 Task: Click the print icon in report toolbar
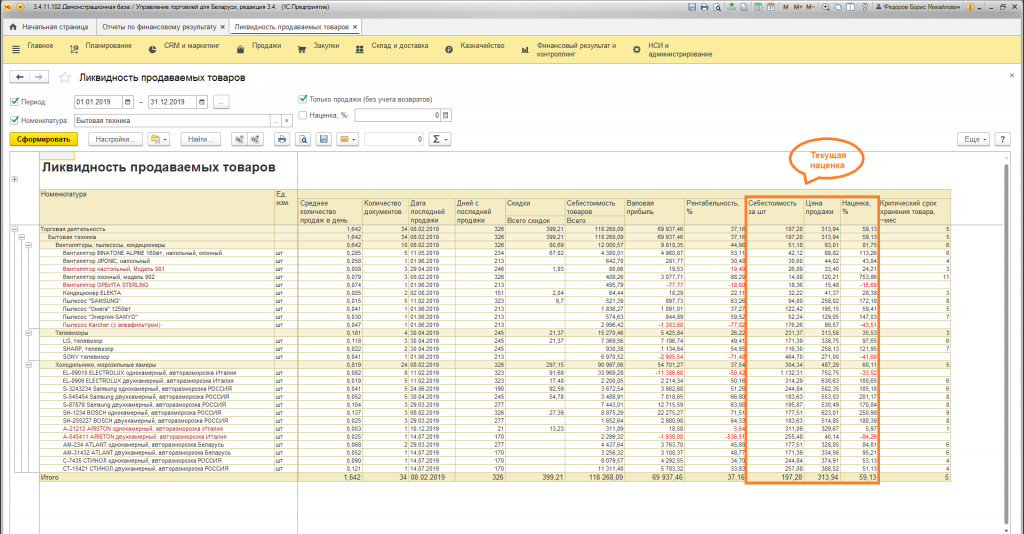(282, 139)
